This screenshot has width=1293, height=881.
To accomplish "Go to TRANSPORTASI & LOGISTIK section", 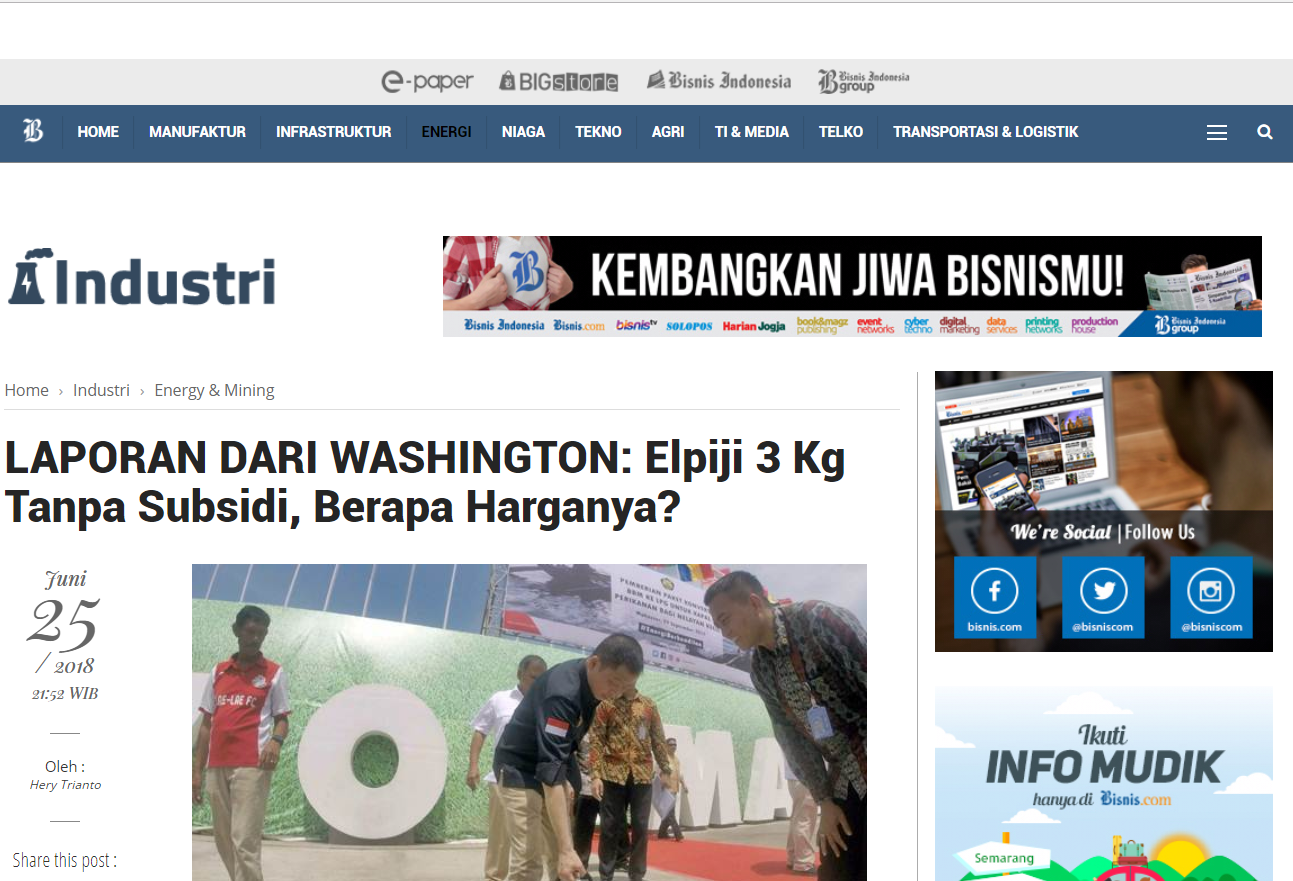I will click(985, 132).
